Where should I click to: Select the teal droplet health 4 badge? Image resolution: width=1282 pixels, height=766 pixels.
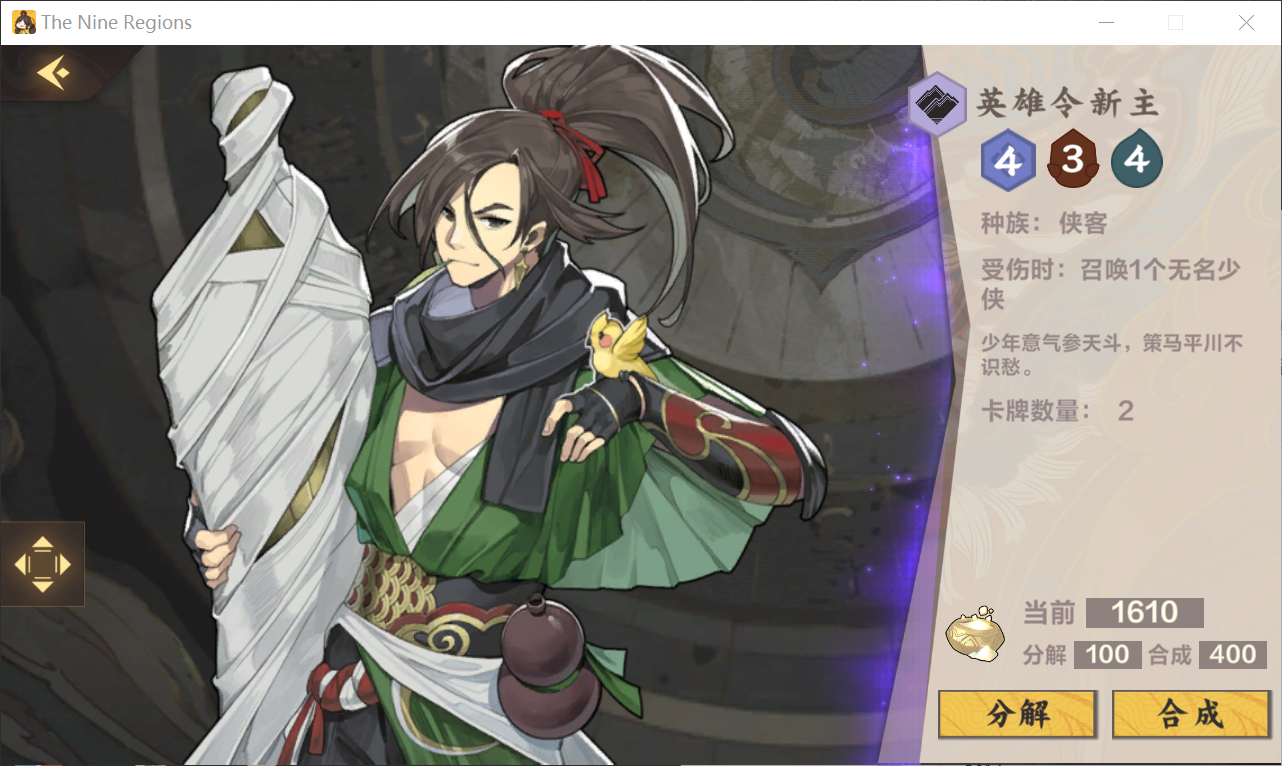(x=1137, y=159)
